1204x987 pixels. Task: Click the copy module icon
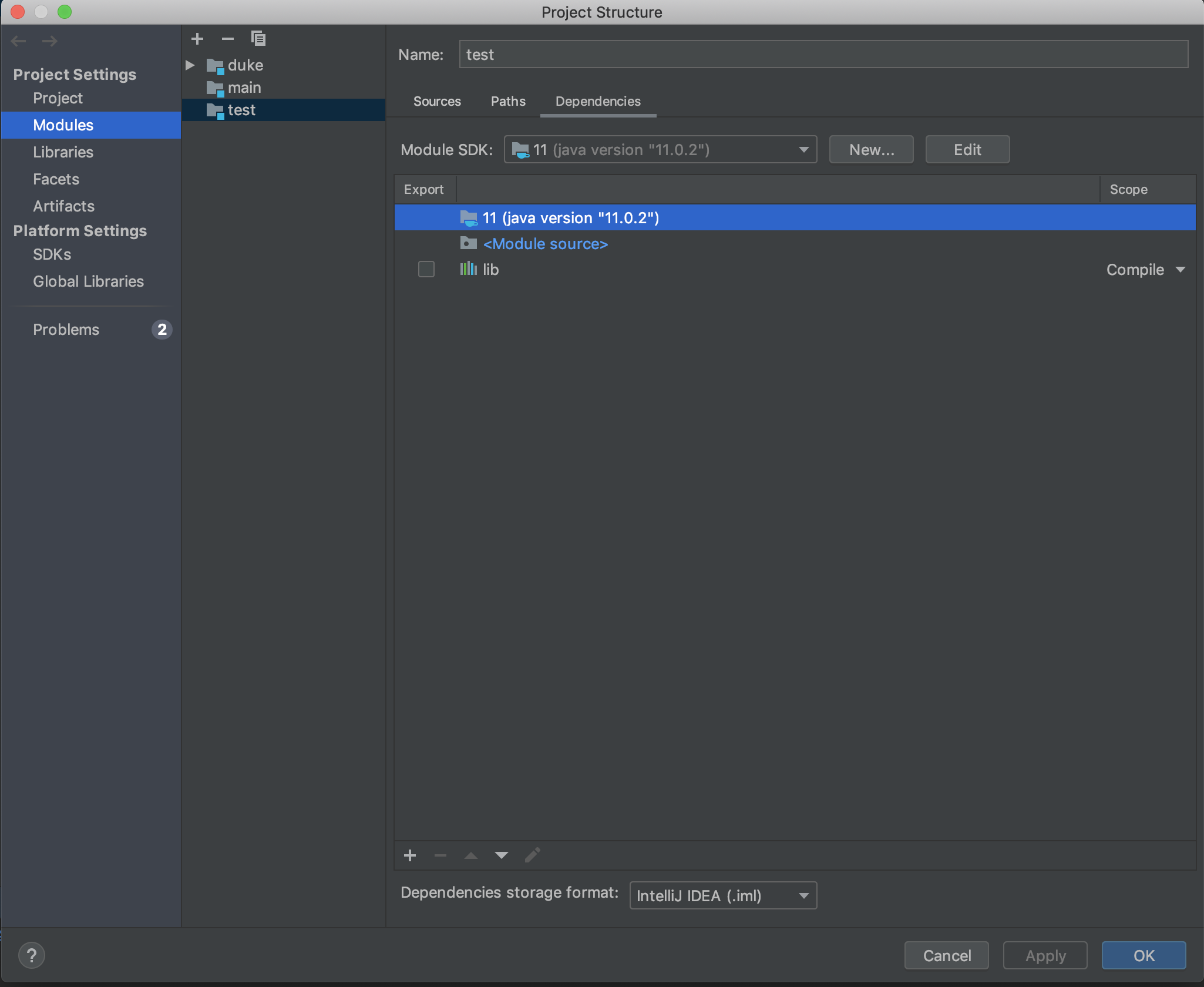pos(258,39)
